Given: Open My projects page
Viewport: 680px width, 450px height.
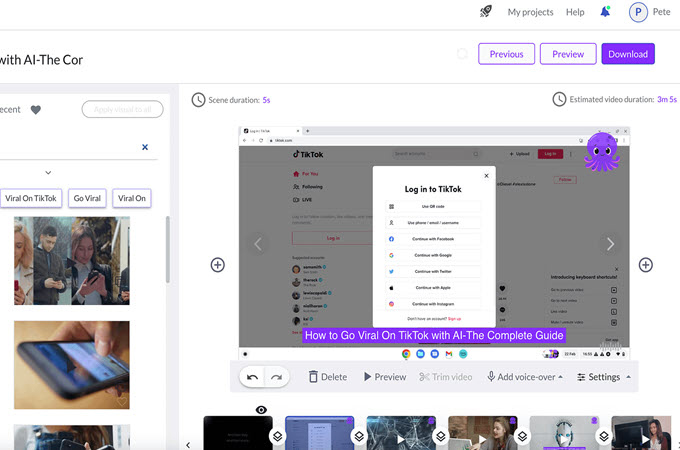Looking at the screenshot, I should pyautogui.click(x=530, y=12).
